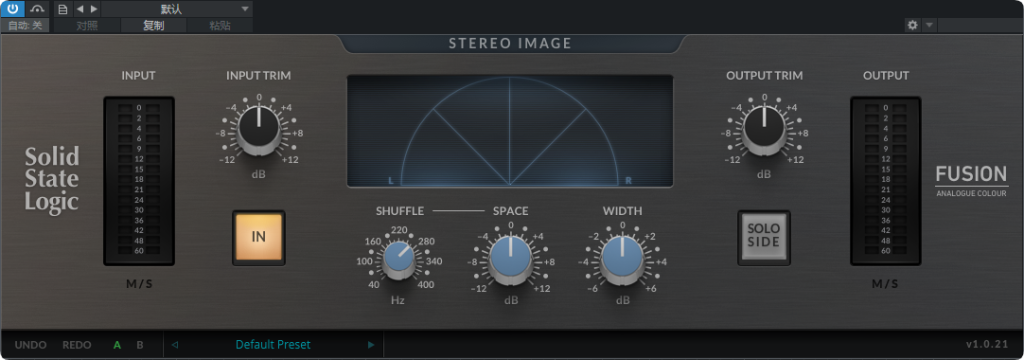Click the 粘贴 paste button

[220, 26]
